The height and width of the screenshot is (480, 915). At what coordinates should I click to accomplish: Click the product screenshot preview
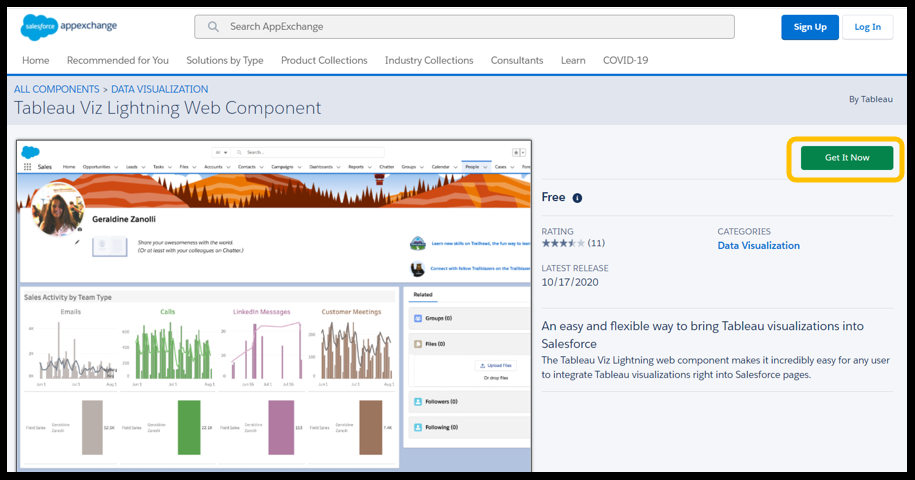click(274, 305)
